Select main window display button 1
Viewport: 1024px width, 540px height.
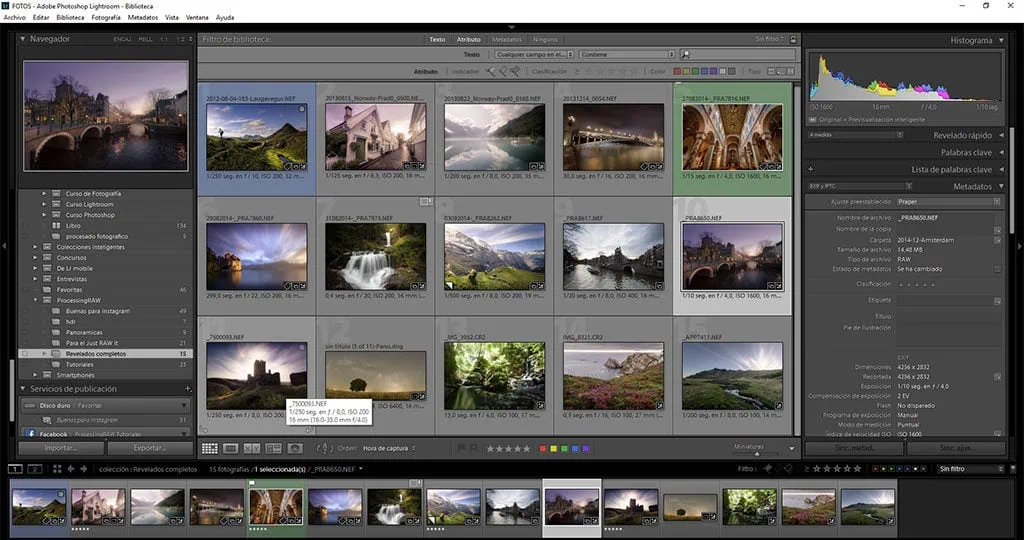[x=15, y=468]
